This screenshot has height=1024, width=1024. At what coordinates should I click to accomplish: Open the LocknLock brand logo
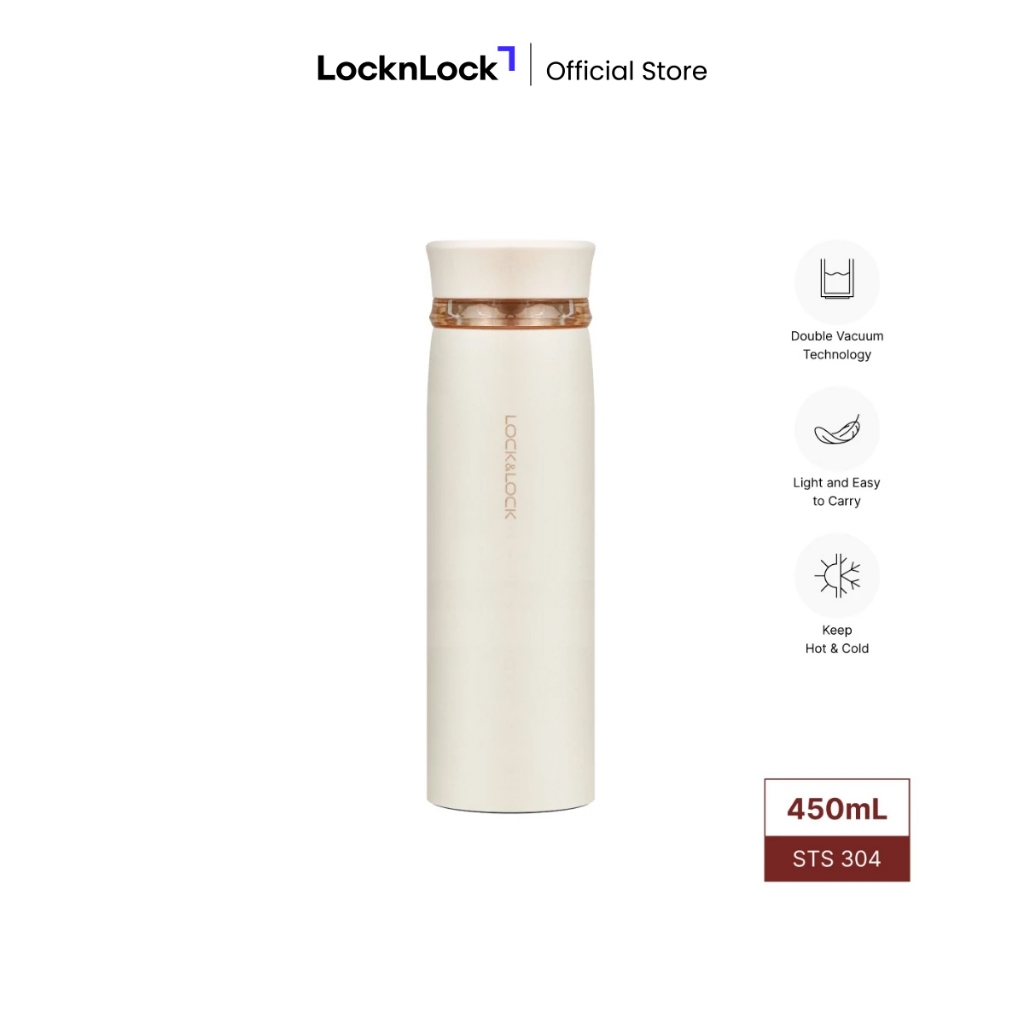(x=416, y=65)
